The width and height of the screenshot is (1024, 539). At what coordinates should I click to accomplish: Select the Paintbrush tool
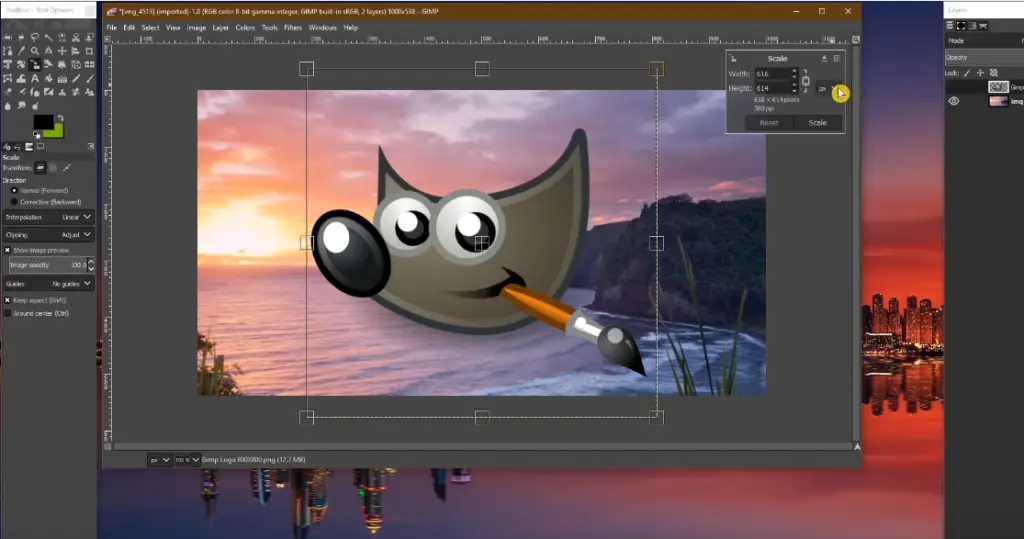click(89, 78)
